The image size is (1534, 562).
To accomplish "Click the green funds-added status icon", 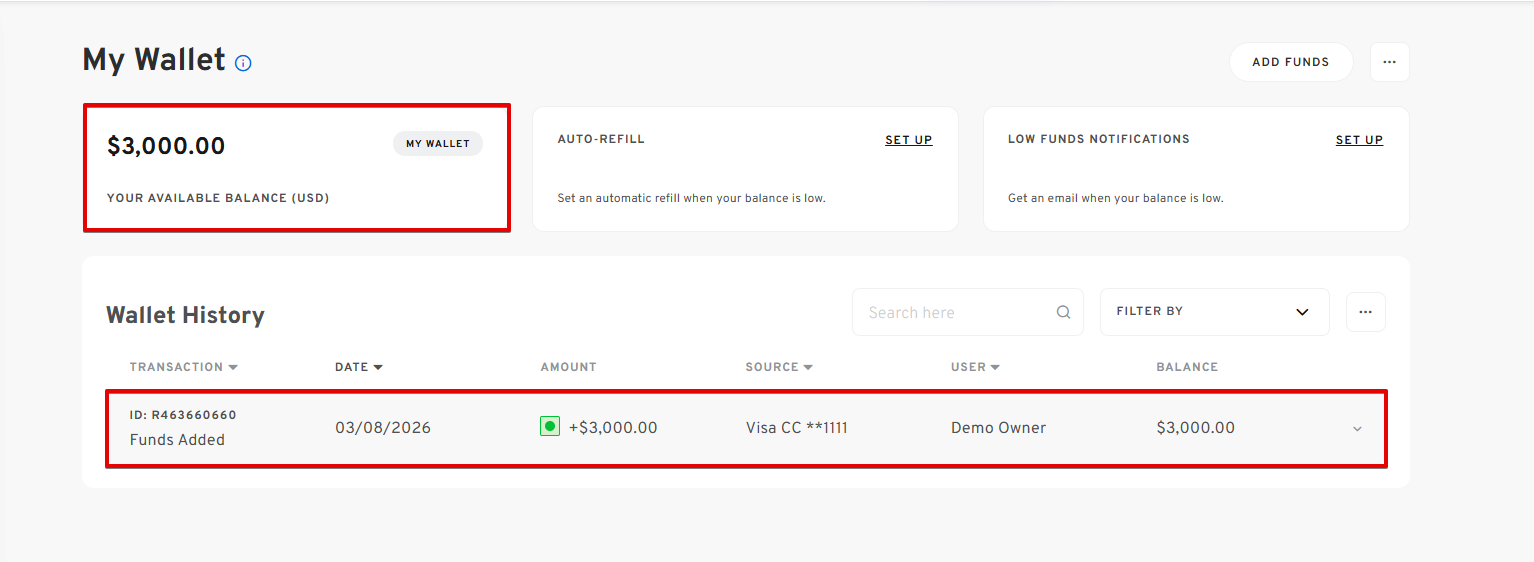I will tap(549, 427).
